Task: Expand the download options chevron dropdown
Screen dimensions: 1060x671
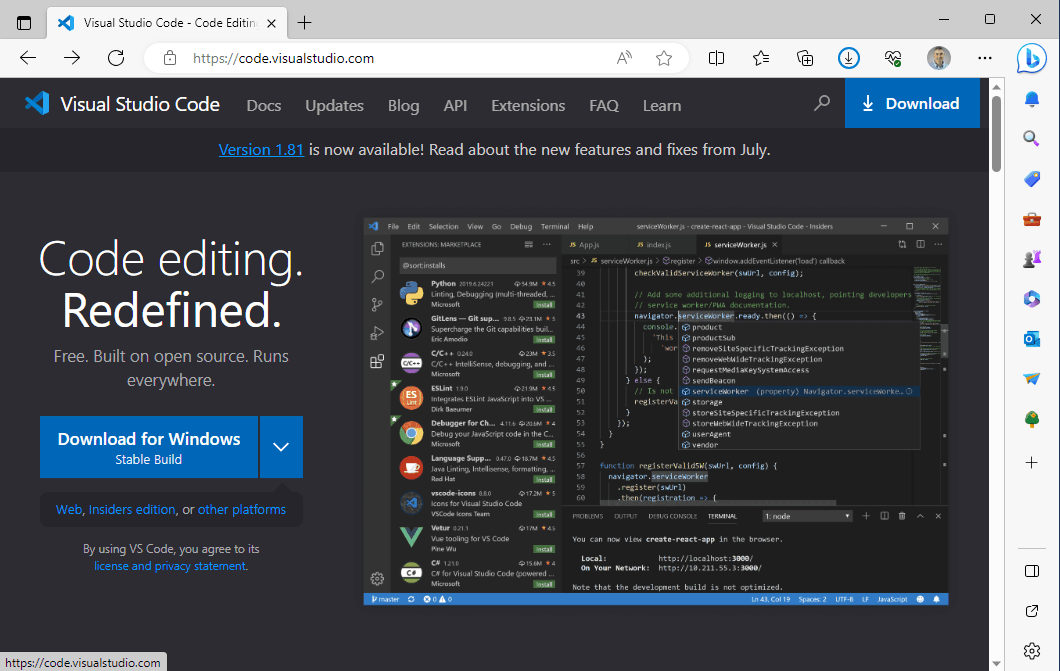Action: [x=281, y=447]
